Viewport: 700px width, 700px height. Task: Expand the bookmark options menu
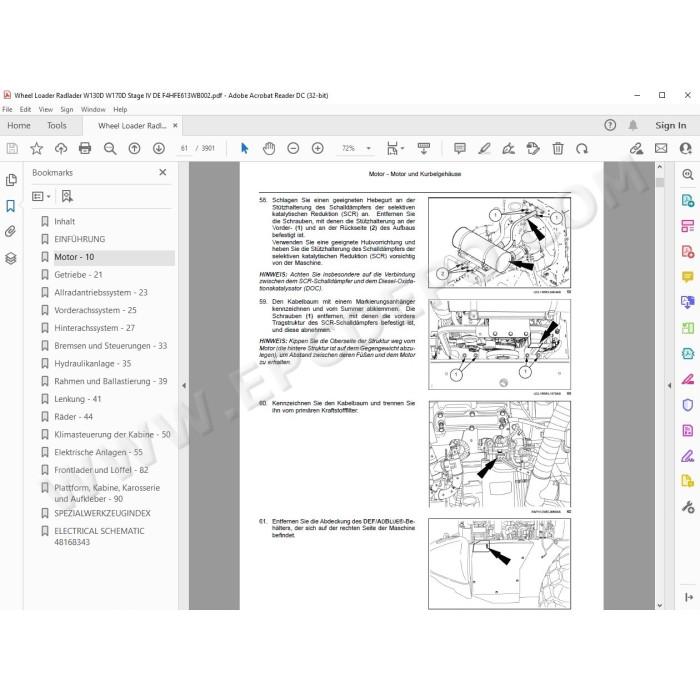pos(41,196)
